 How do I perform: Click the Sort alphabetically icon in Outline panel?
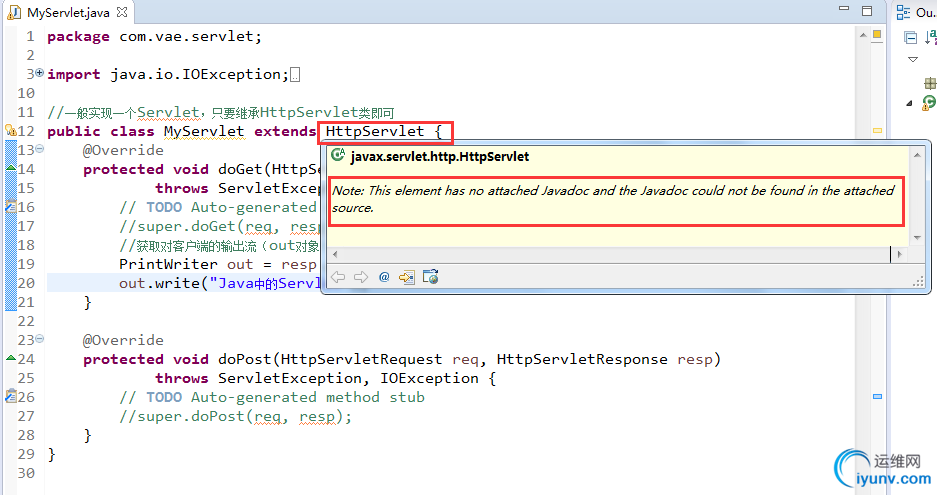[930, 38]
